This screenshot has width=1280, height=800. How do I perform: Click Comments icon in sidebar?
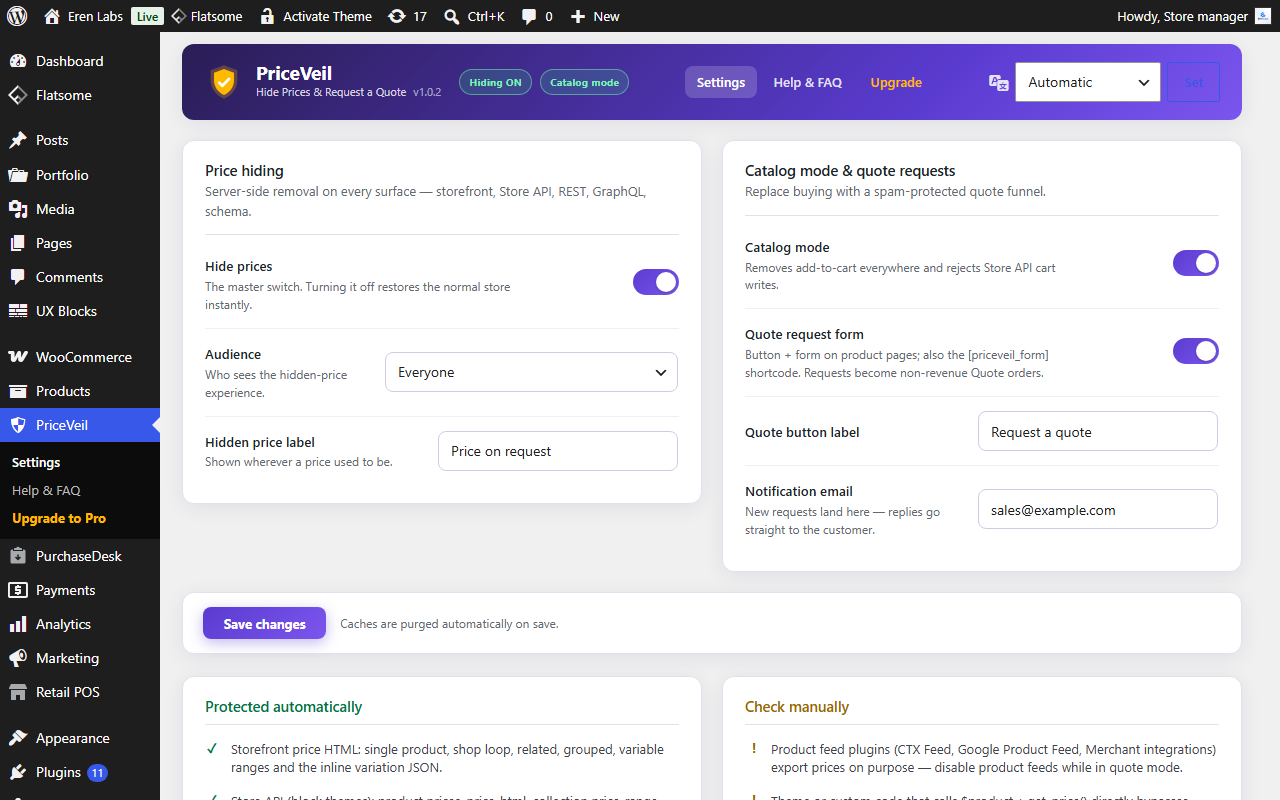[18, 277]
